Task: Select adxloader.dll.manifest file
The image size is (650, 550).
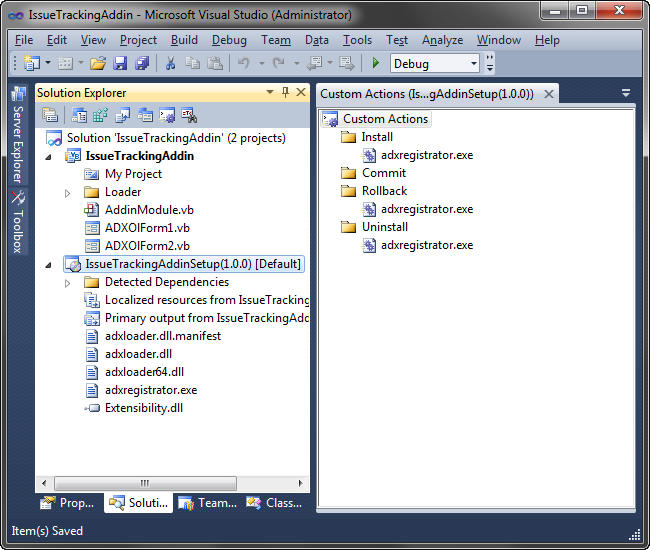Action: [163, 336]
